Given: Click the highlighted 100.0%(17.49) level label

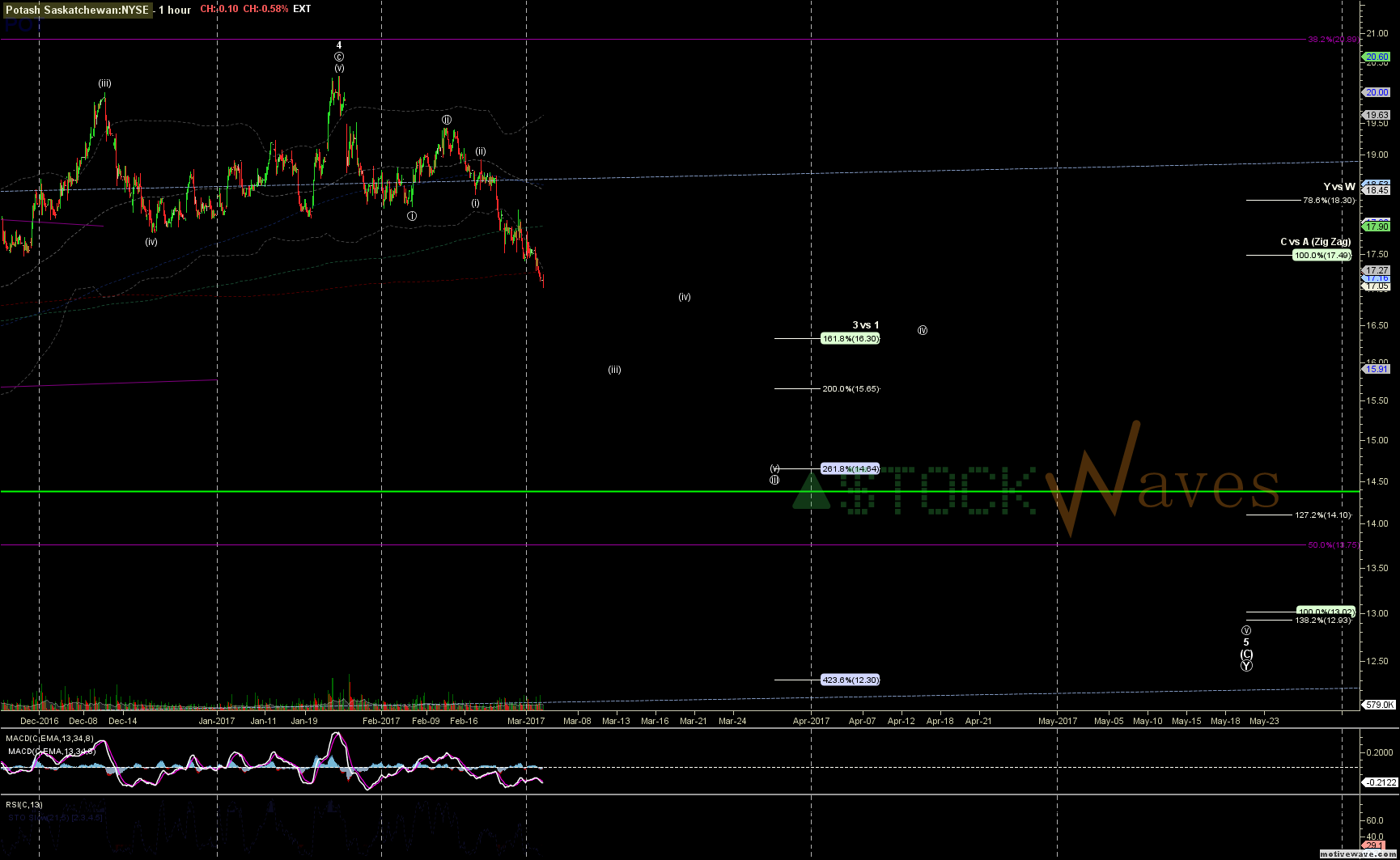Looking at the screenshot, I should [x=1322, y=256].
